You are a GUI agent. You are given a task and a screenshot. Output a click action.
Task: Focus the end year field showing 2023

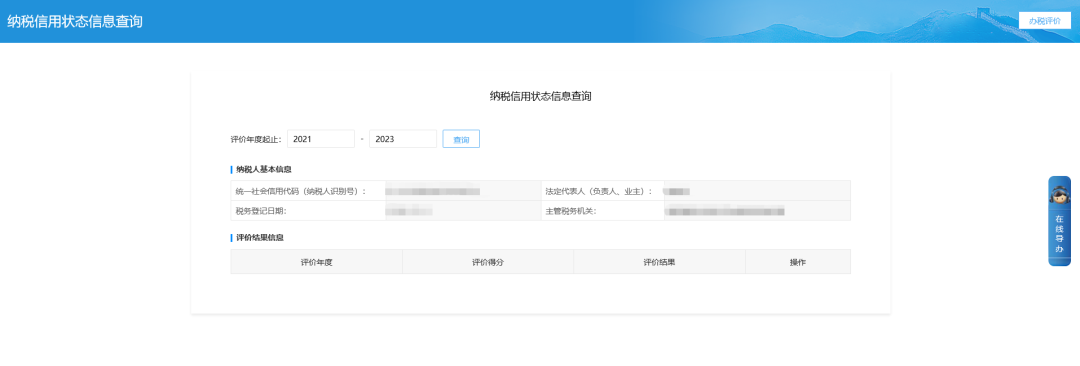[x=403, y=139]
